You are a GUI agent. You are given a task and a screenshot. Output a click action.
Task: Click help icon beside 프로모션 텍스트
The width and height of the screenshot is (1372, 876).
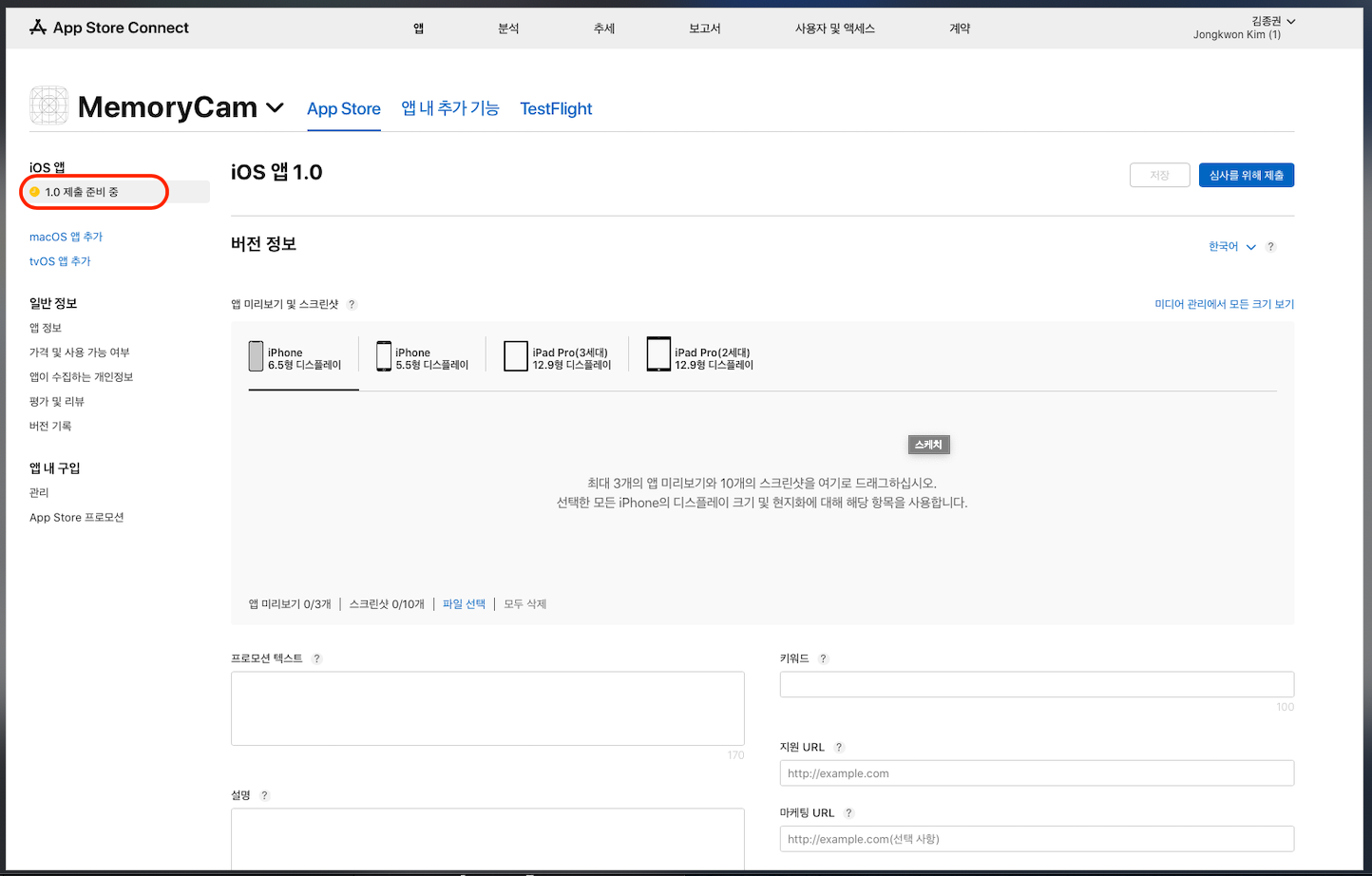[316, 658]
